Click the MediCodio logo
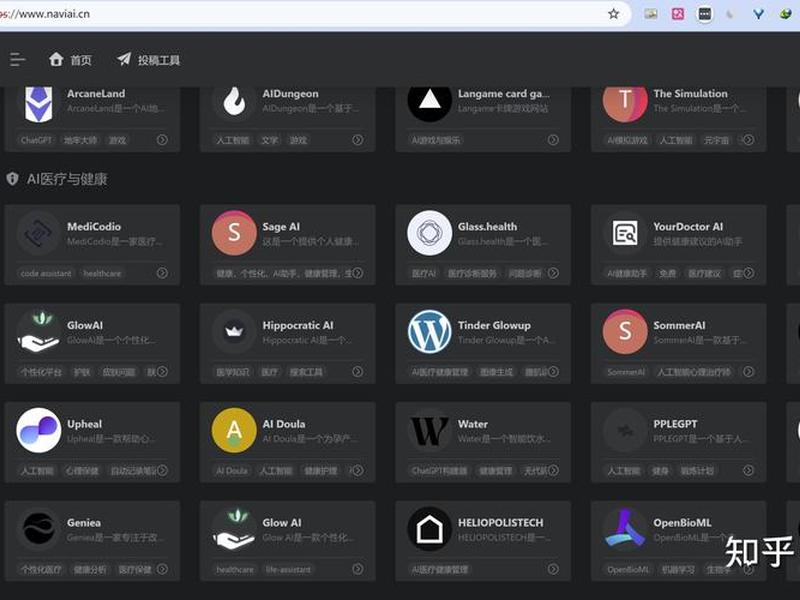 39,233
